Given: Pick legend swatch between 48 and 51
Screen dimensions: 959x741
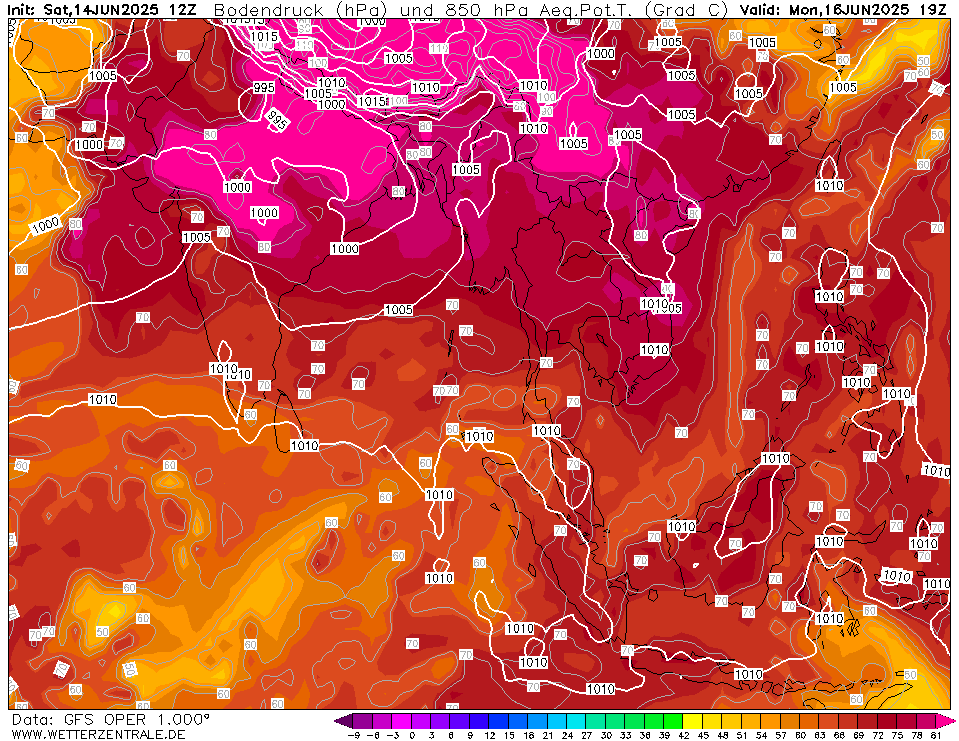Looking at the screenshot, I should pos(731,720).
